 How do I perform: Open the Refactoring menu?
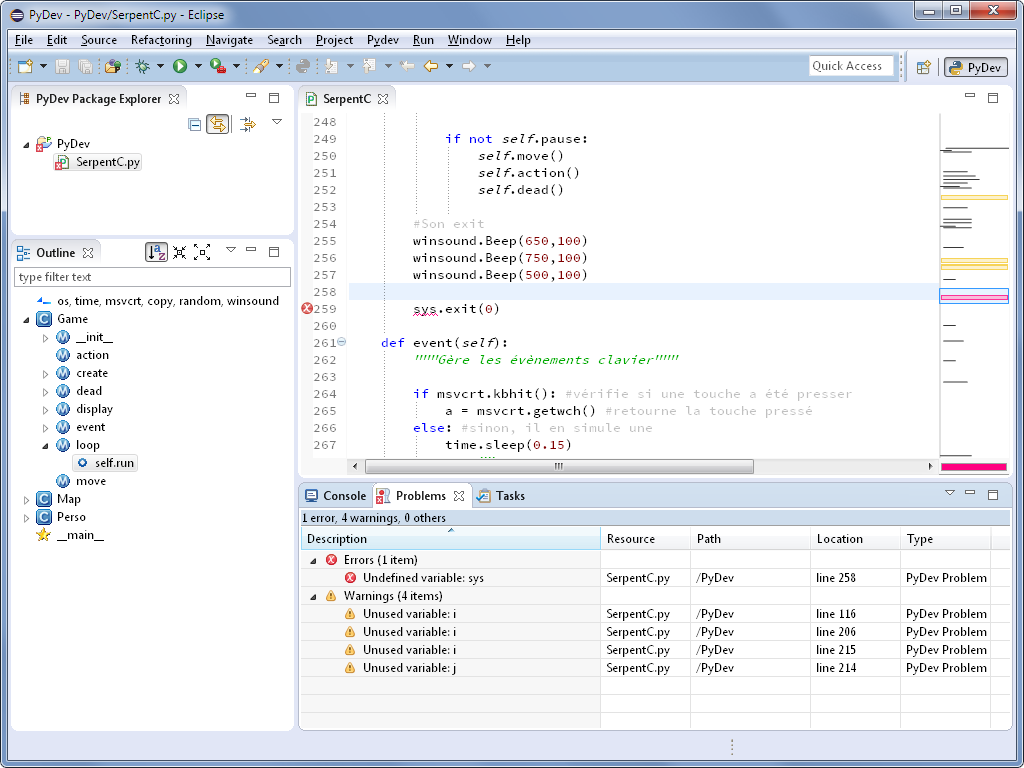pos(161,40)
